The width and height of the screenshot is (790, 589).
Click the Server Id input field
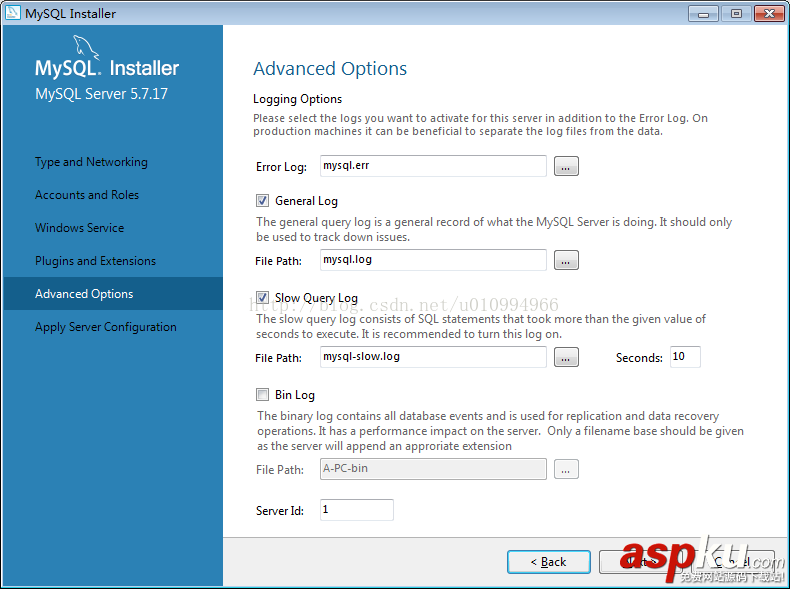(356, 510)
